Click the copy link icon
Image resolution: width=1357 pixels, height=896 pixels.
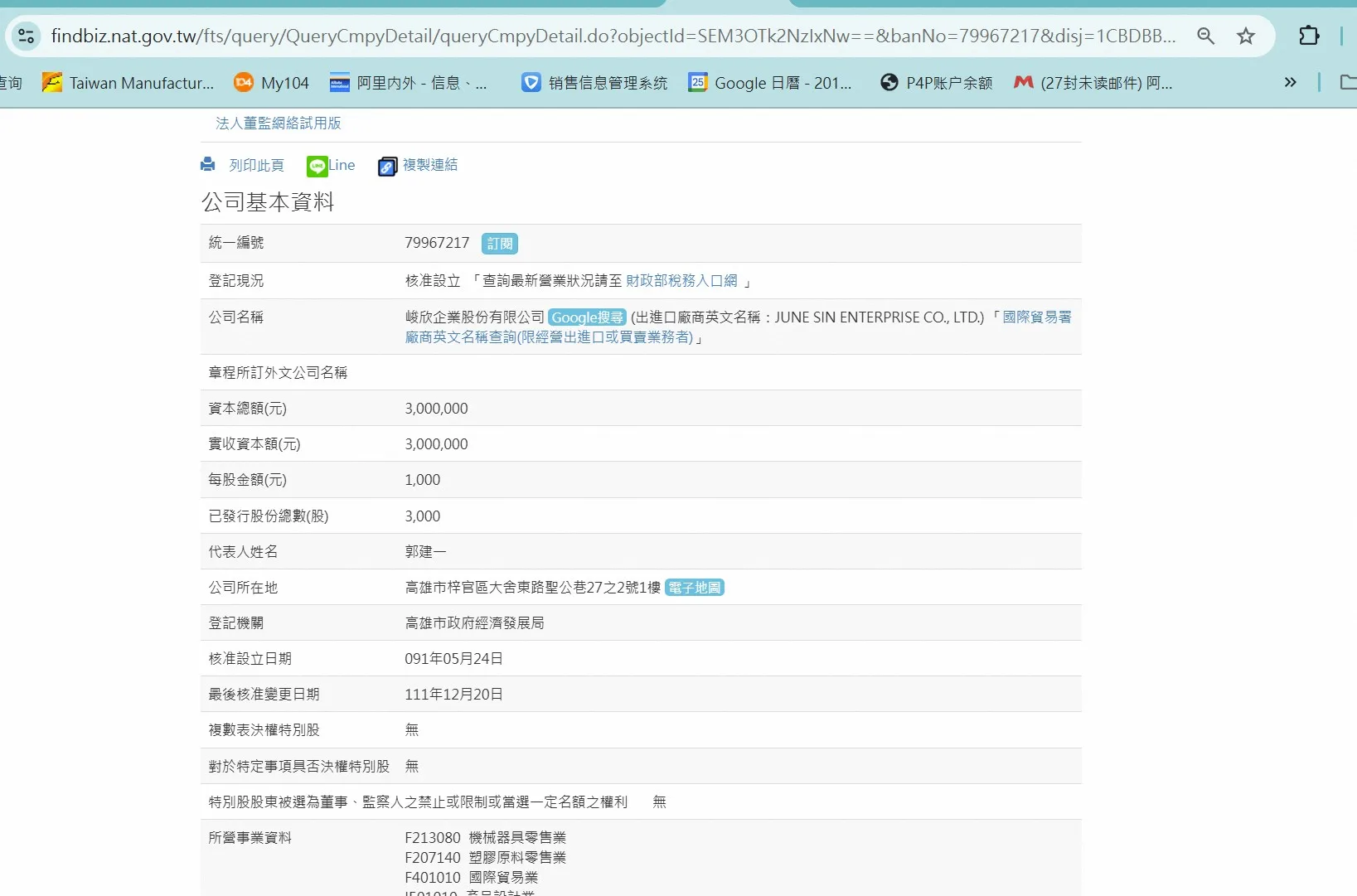coord(387,167)
